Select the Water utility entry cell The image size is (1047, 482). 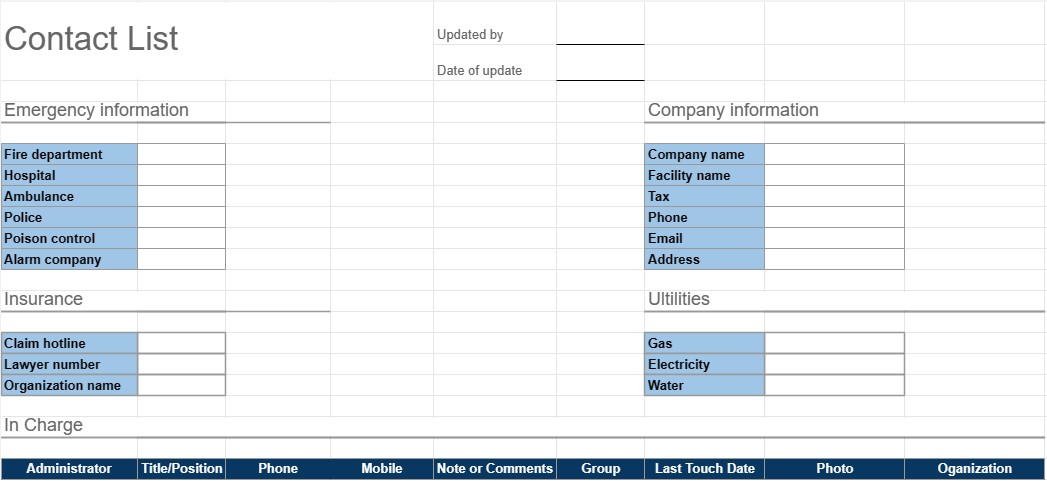tap(834, 385)
